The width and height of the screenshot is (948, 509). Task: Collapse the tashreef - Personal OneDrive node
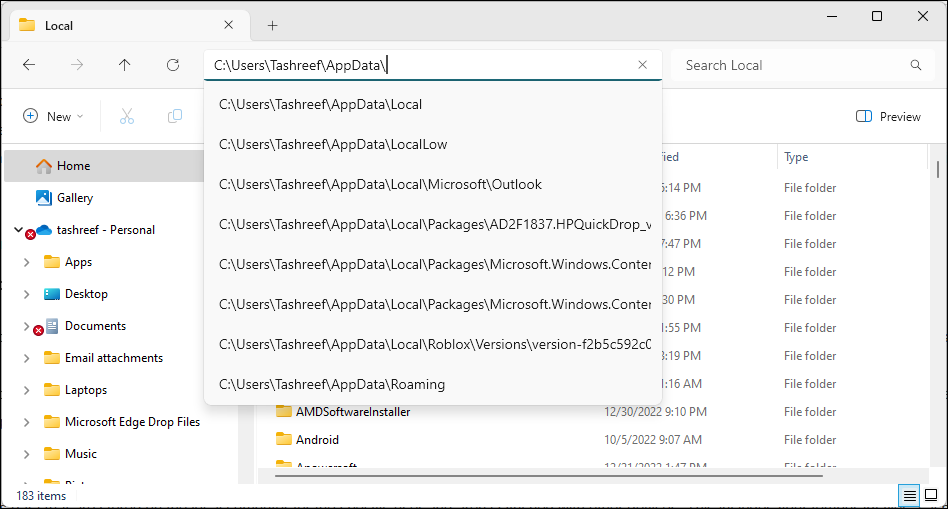point(18,230)
